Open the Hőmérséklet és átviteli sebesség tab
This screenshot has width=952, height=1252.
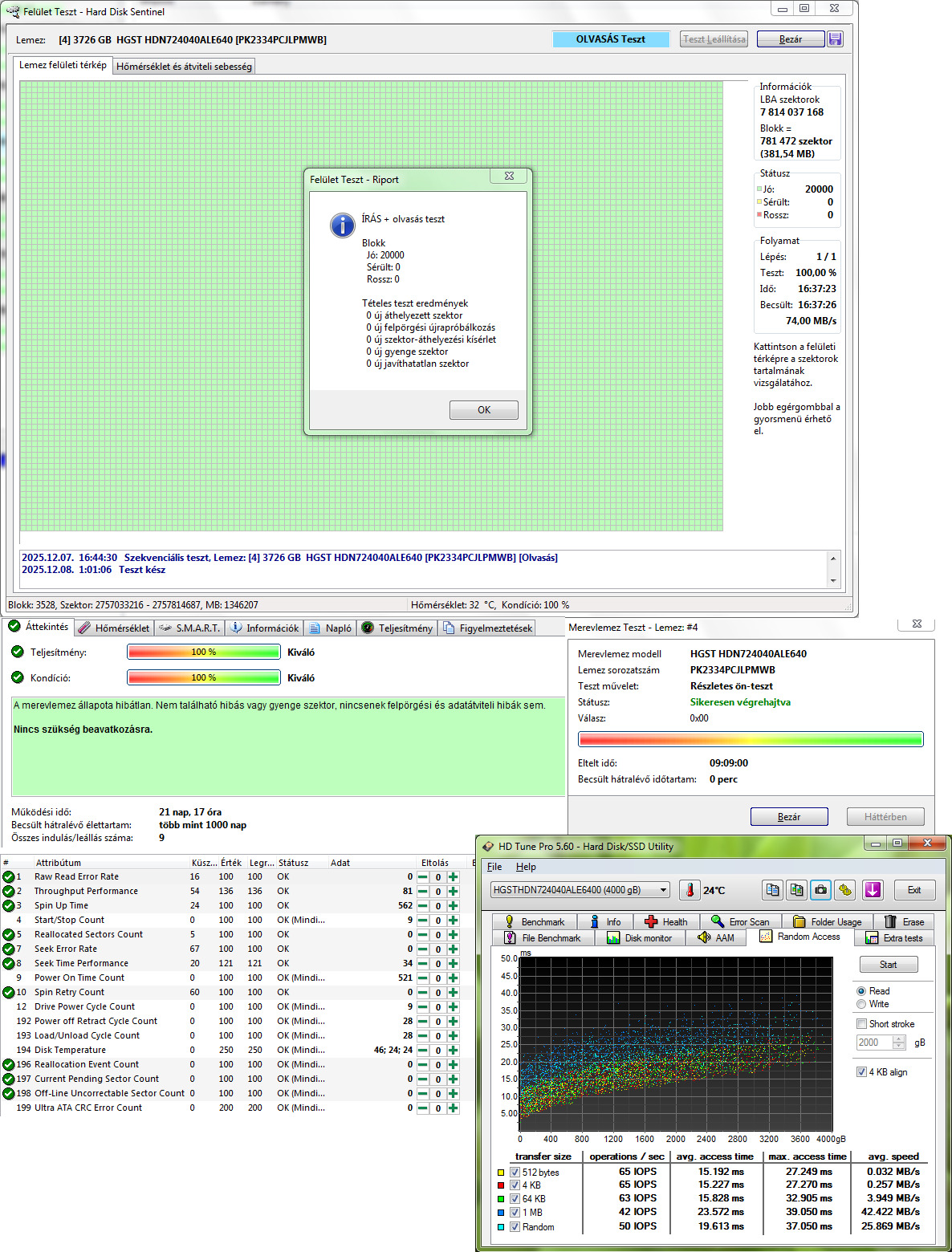click(x=184, y=67)
